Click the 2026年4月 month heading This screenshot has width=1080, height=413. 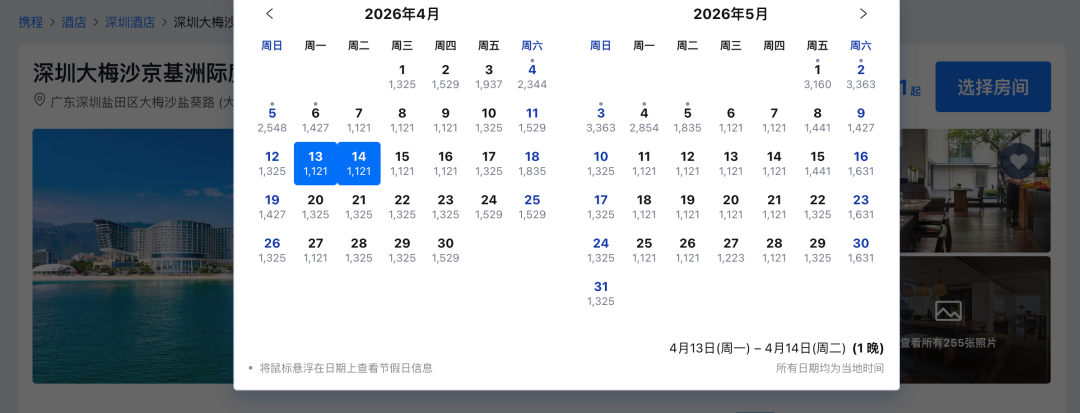tap(402, 14)
